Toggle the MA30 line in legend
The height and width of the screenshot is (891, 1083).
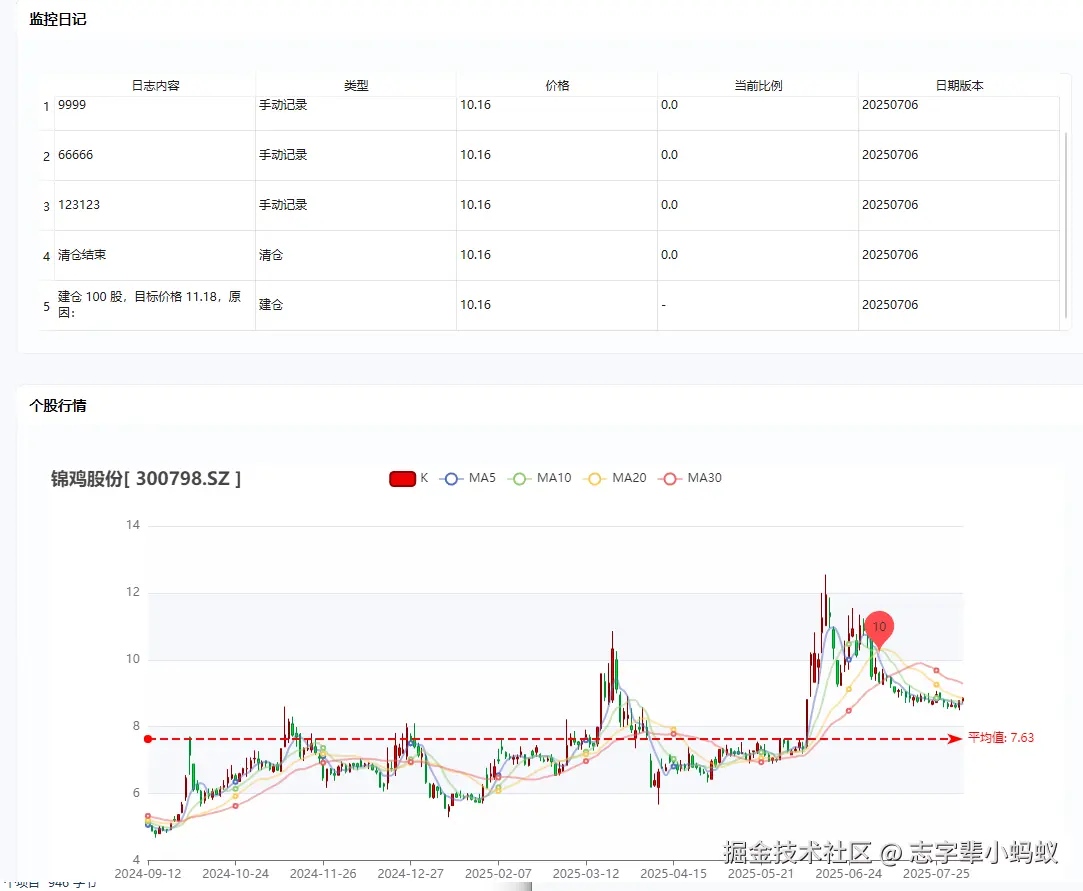(690, 478)
